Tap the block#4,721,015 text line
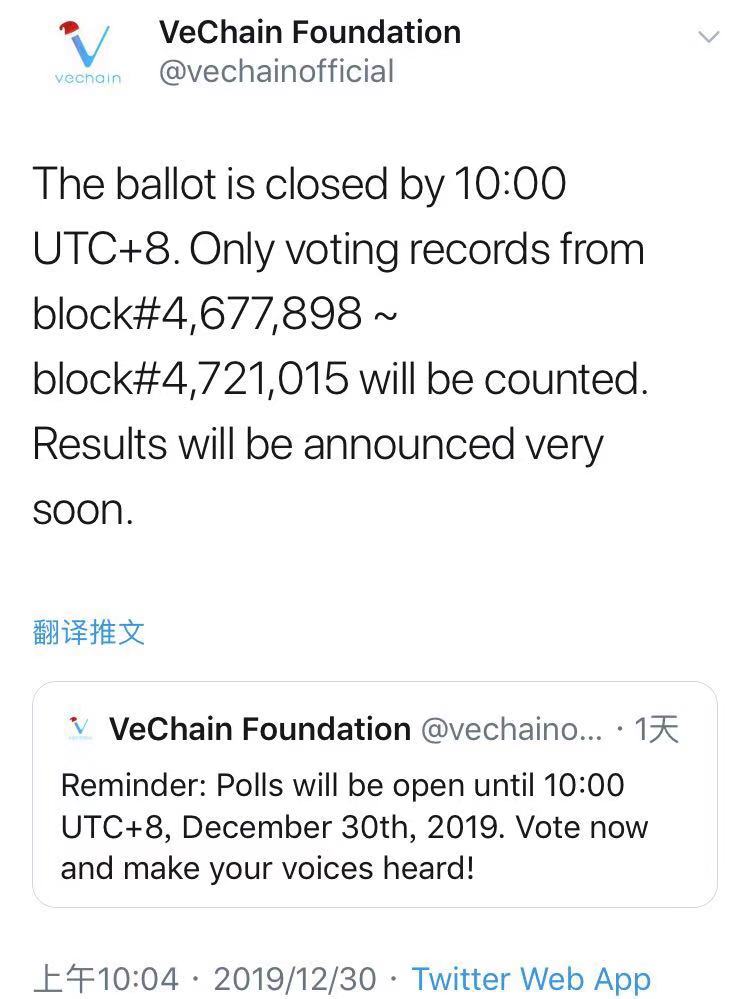This screenshot has height=999, width=750. [340, 379]
